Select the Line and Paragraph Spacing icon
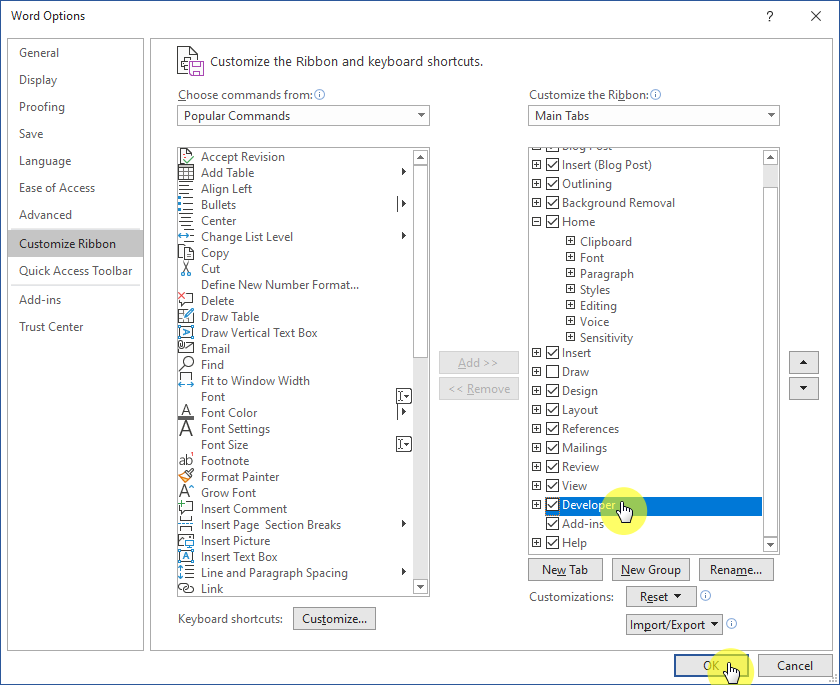The height and width of the screenshot is (685, 840). 186,572
